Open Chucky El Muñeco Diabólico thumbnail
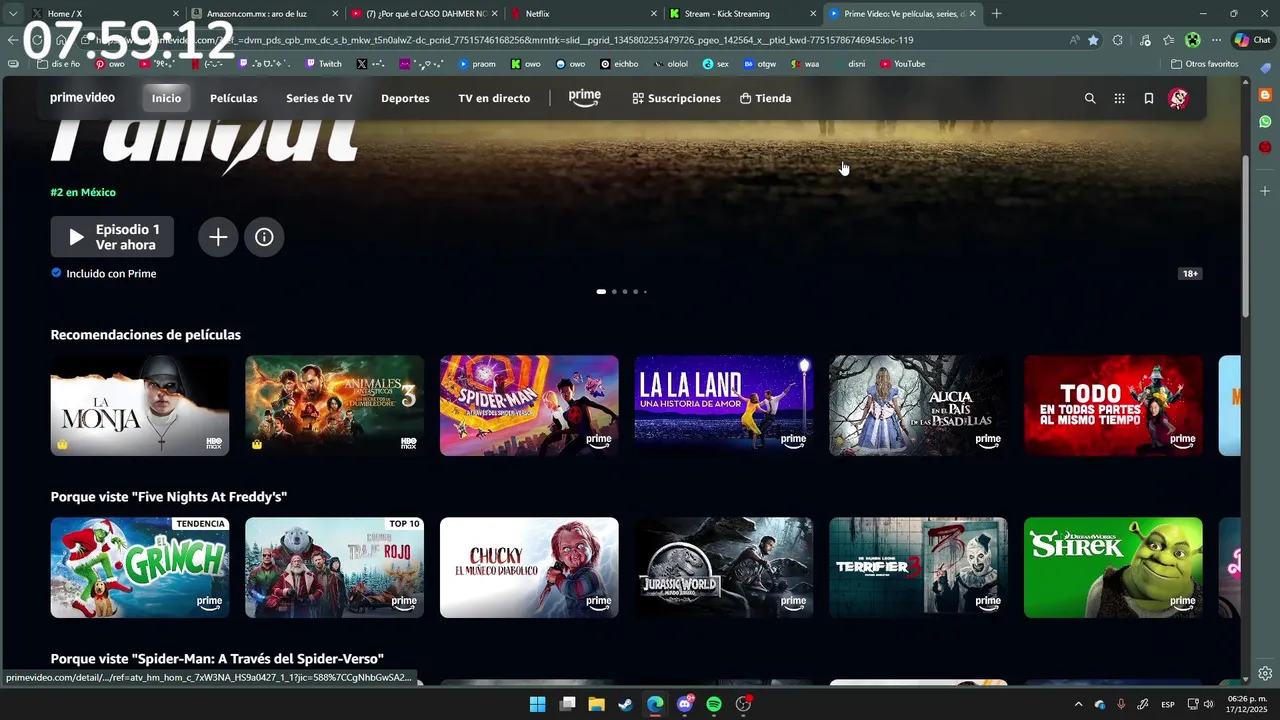The height and width of the screenshot is (720, 1280). (529, 568)
